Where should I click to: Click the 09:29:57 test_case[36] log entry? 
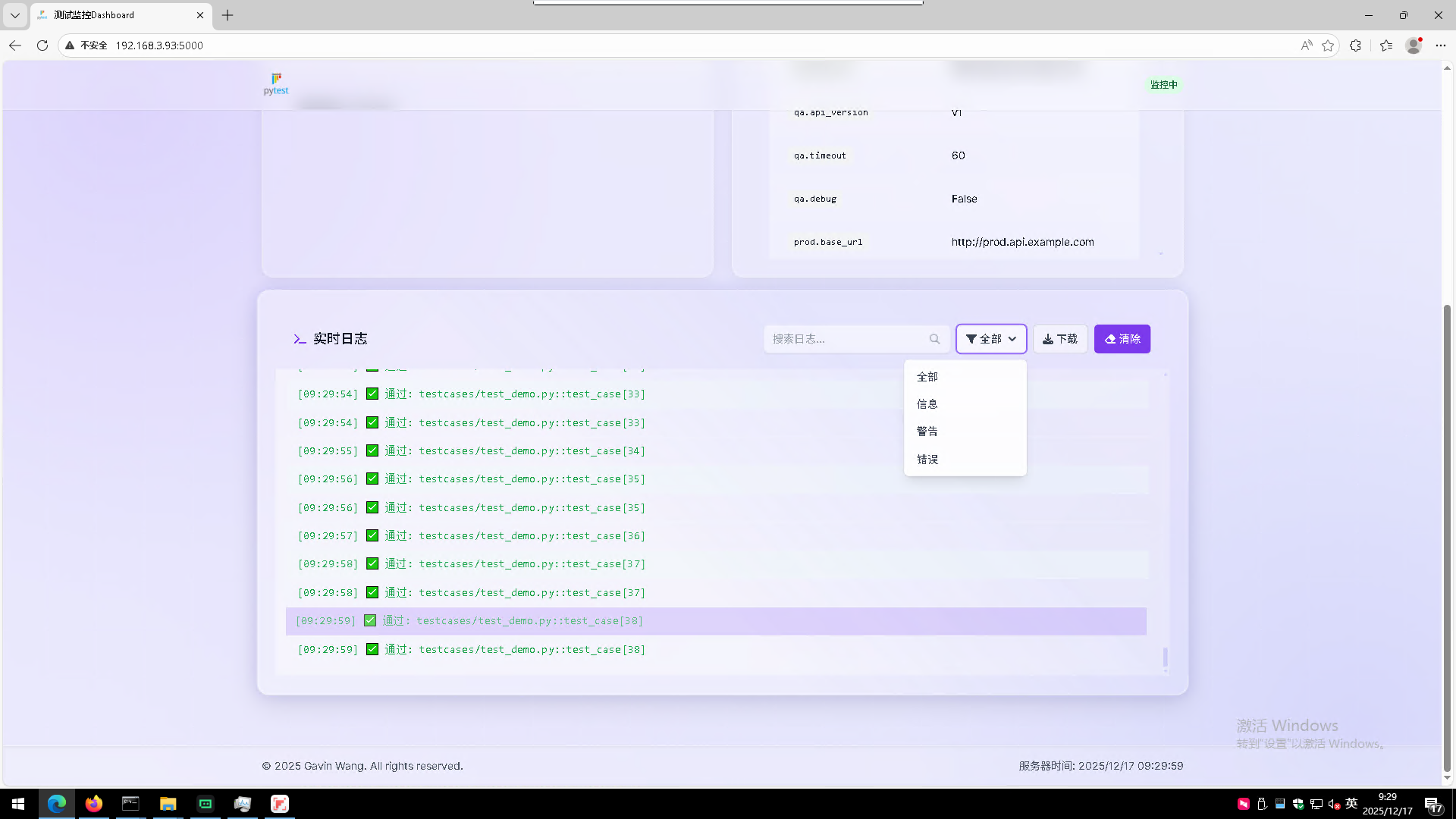[716, 536]
